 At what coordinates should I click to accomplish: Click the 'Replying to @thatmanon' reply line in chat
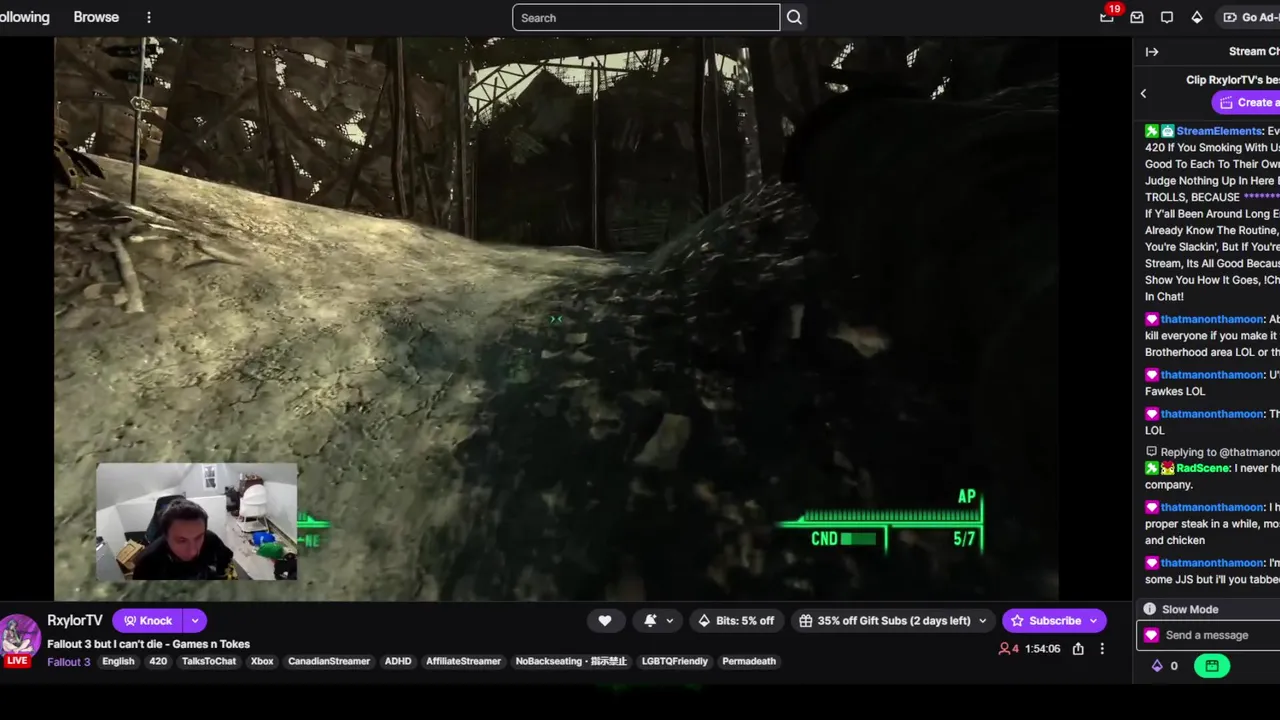pos(1213,452)
